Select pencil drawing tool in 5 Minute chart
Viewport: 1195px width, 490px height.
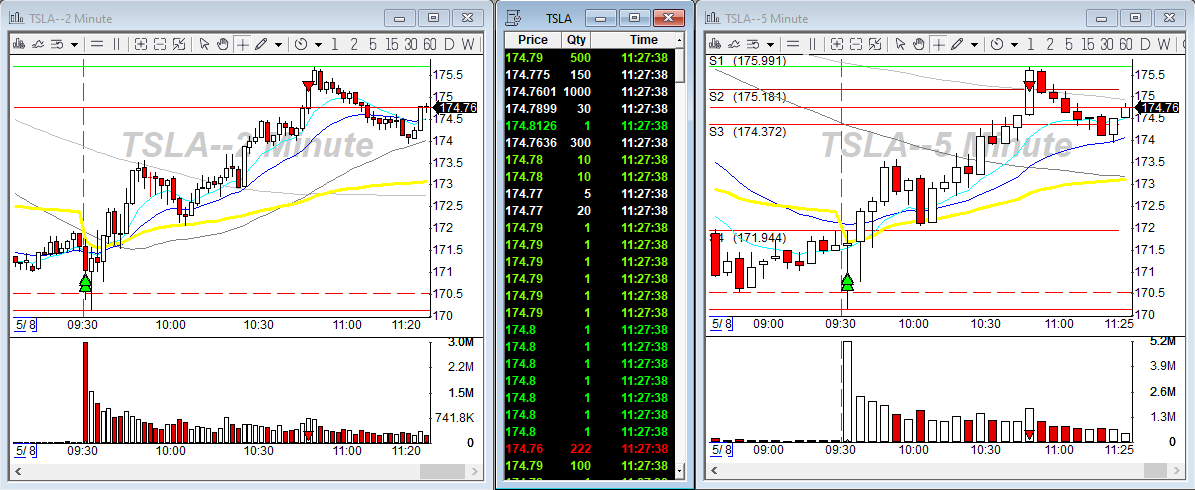[956, 44]
